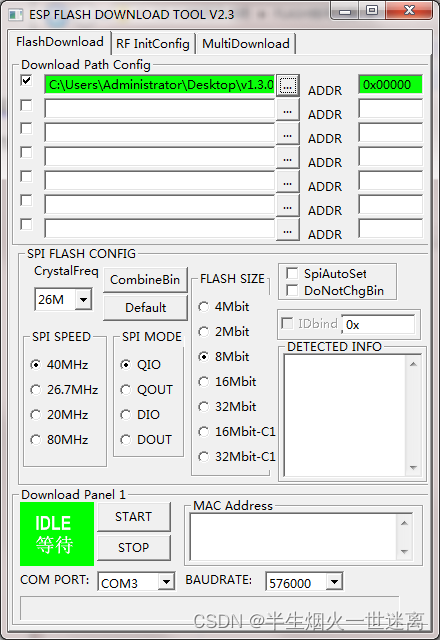Click the ESP Flash Download Tool title bar icon

pyautogui.click(x=16, y=15)
